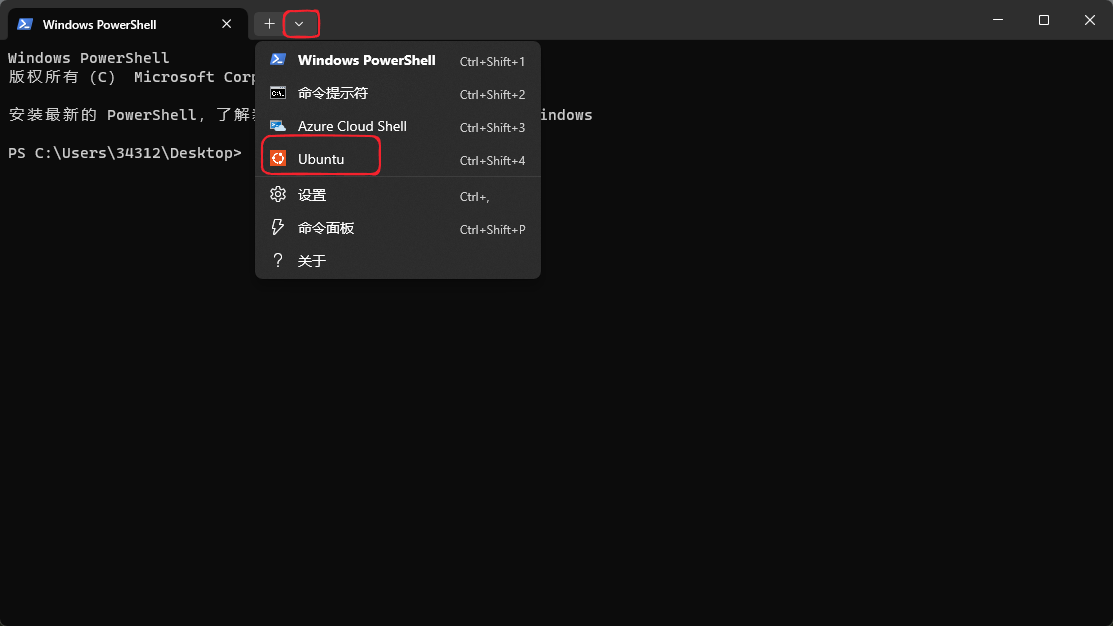
Task: Click the 命令面板 lightning bolt icon
Action: point(278,228)
